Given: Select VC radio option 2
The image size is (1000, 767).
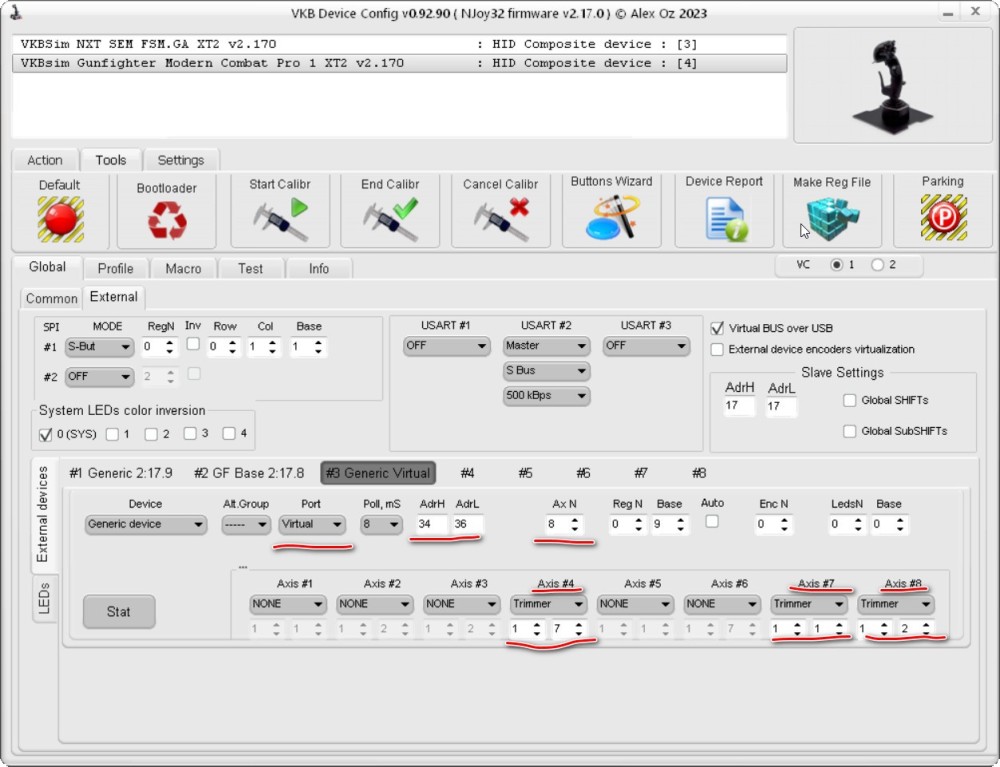Looking at the screenshot, I should [x=878, y=265].
